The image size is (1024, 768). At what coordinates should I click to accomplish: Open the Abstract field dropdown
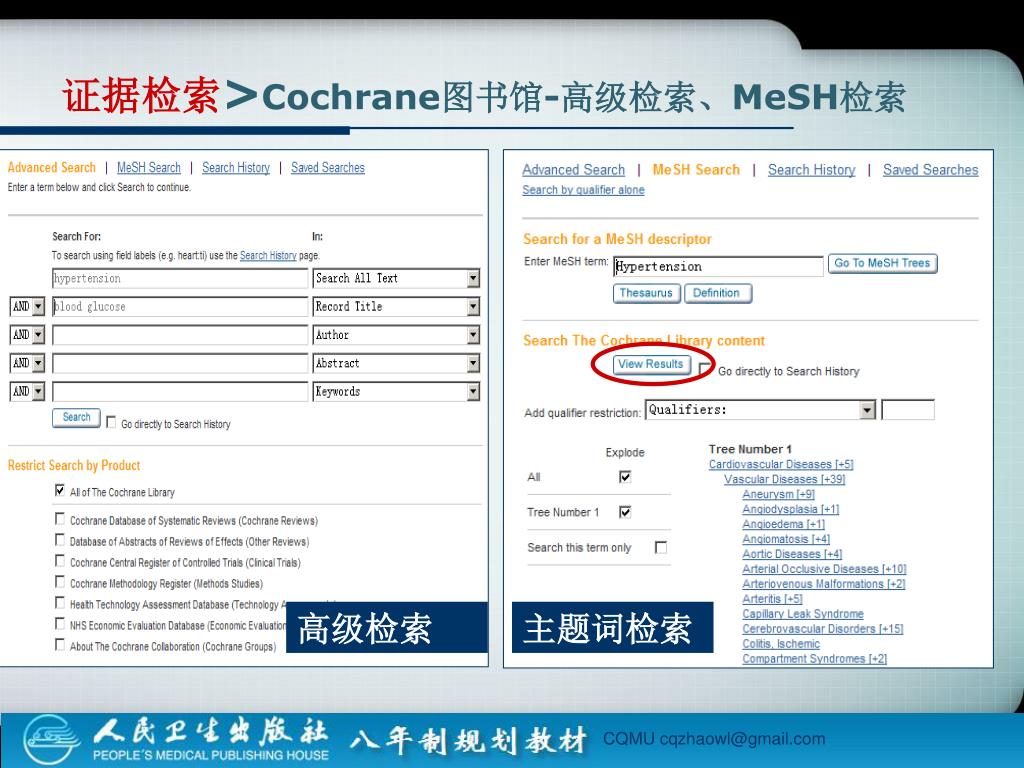point(396,363)
